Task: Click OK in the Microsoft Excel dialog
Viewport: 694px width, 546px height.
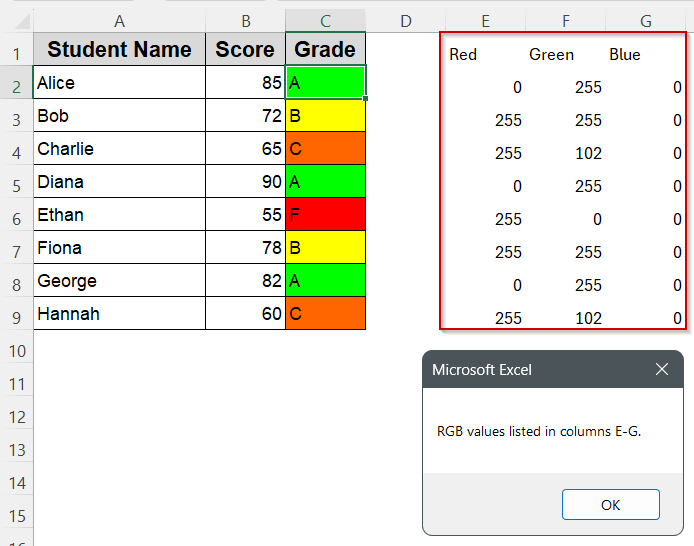Action: (x=610, y=504)
